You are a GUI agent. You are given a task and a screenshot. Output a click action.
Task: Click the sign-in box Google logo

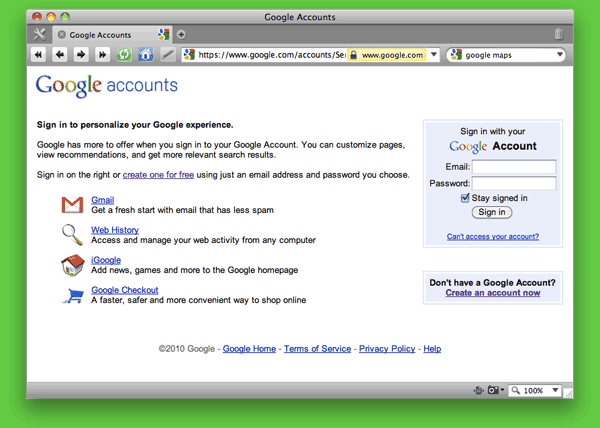(x=468, y=146)
